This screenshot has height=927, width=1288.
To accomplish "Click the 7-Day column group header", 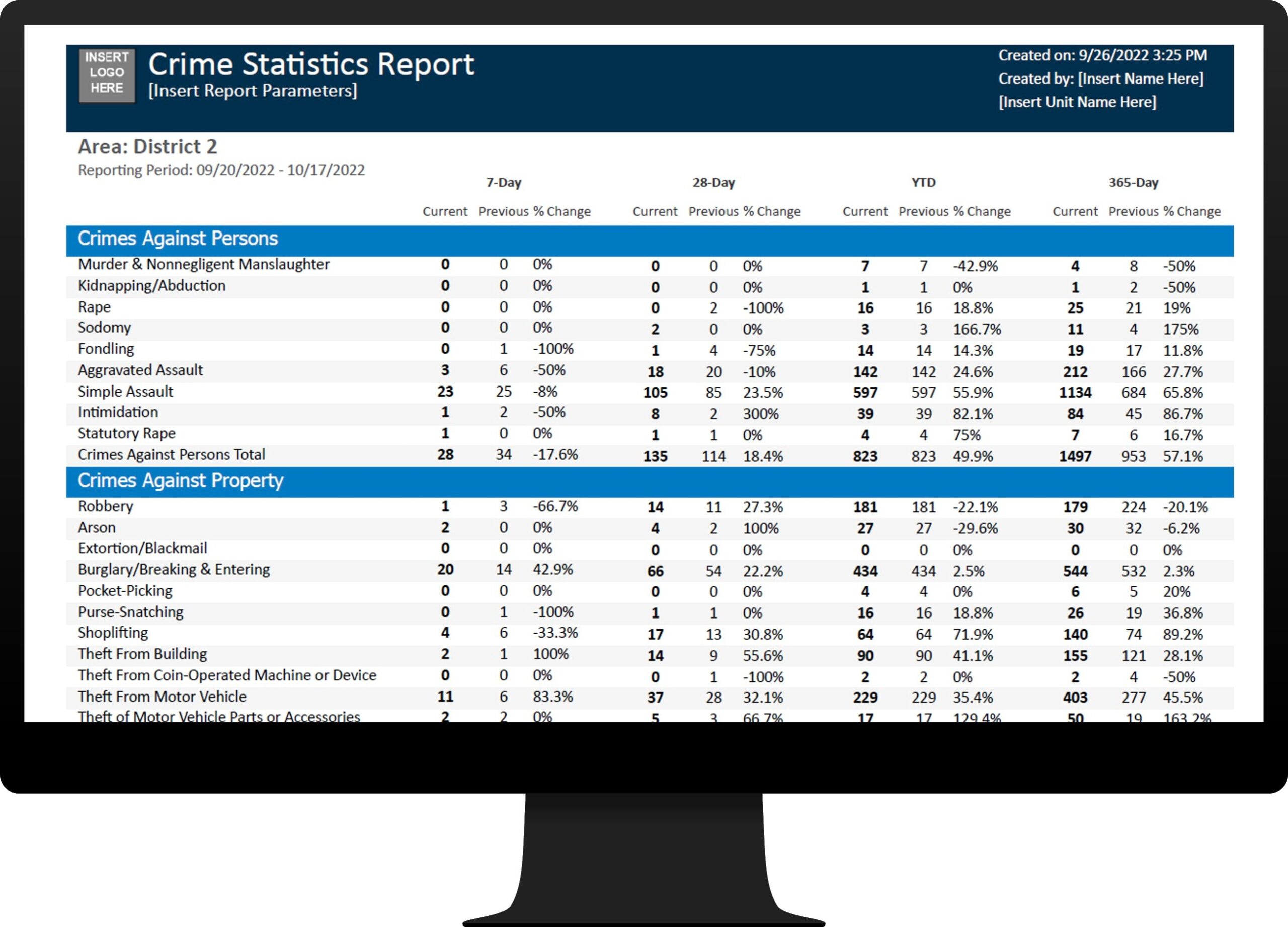I will click(x=503, y=182).
